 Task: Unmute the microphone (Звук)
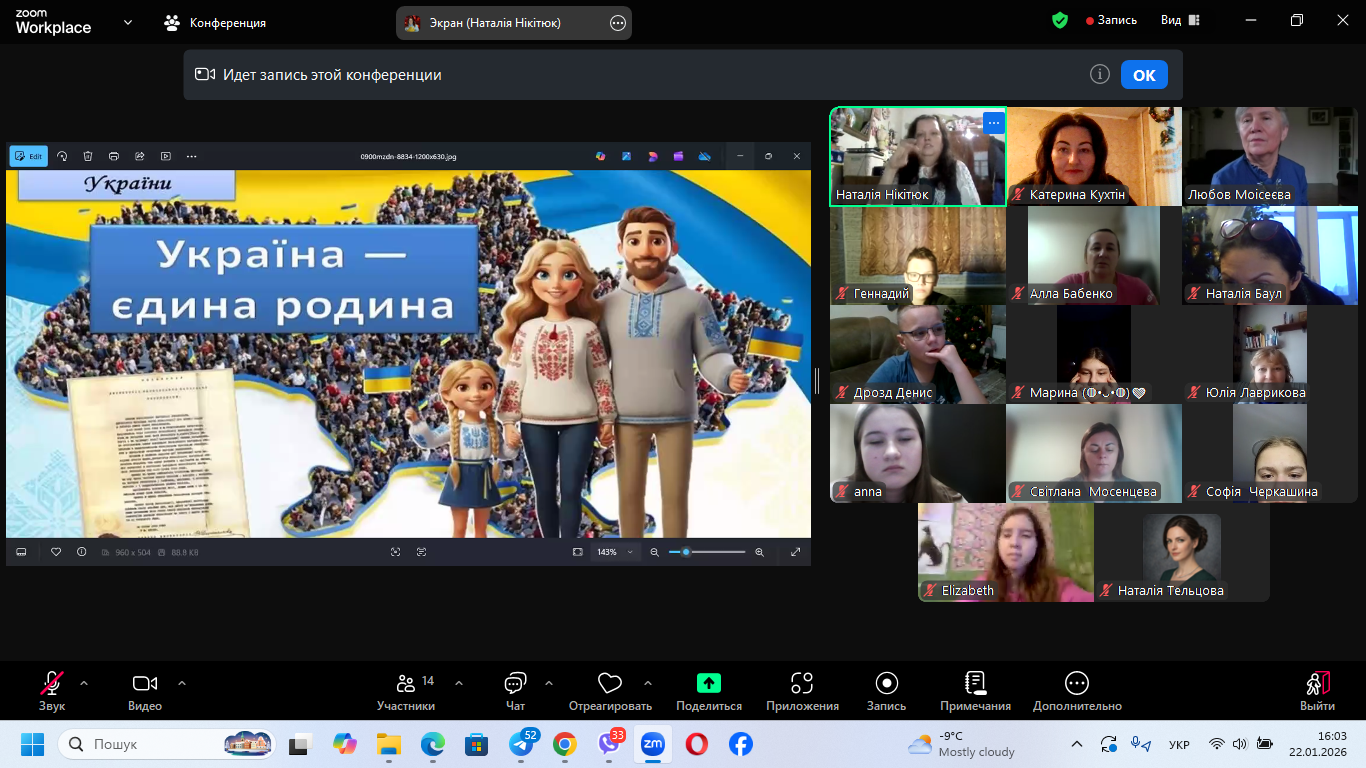click(x=52, y=691)
